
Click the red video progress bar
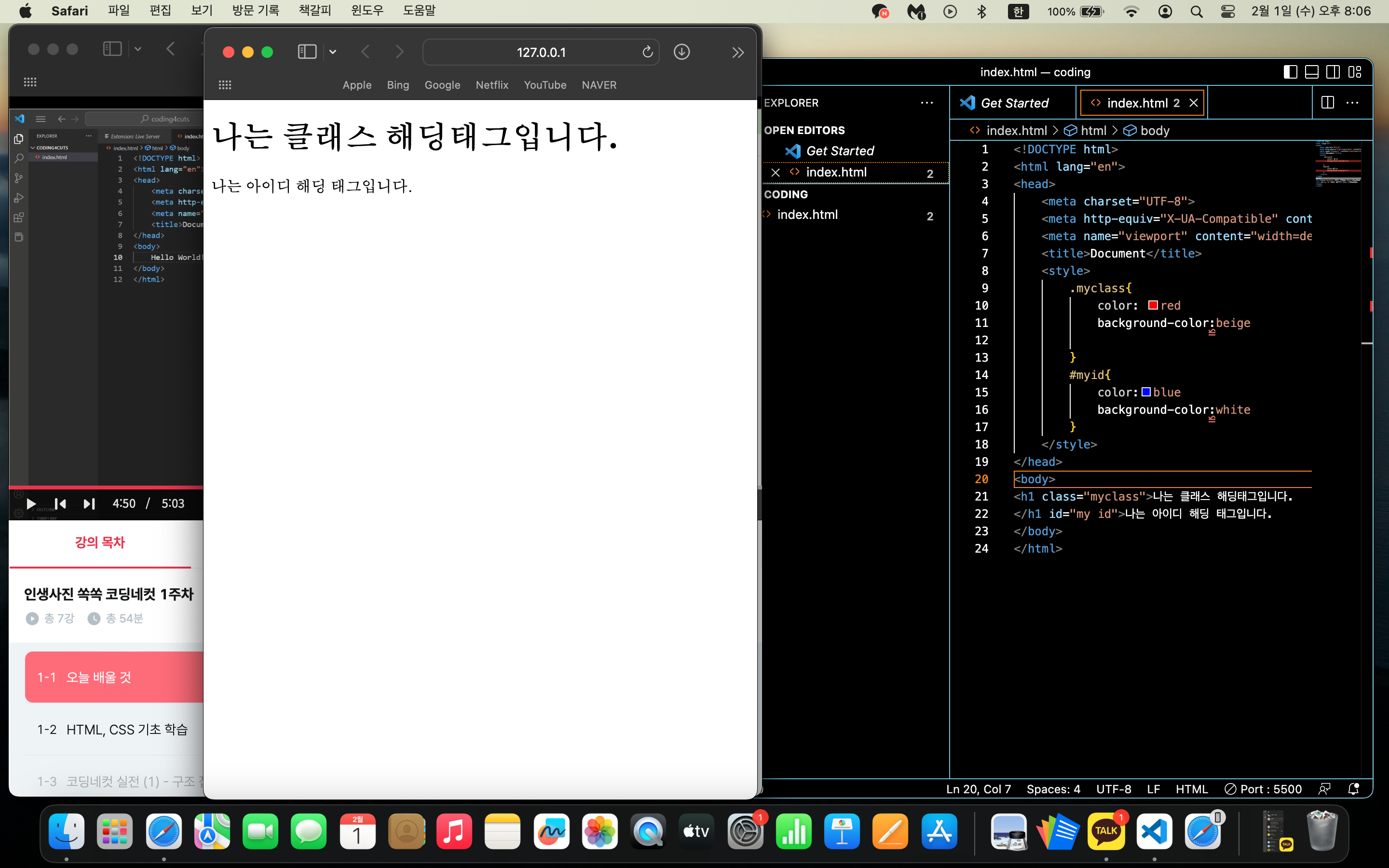[x=106, y=488]
